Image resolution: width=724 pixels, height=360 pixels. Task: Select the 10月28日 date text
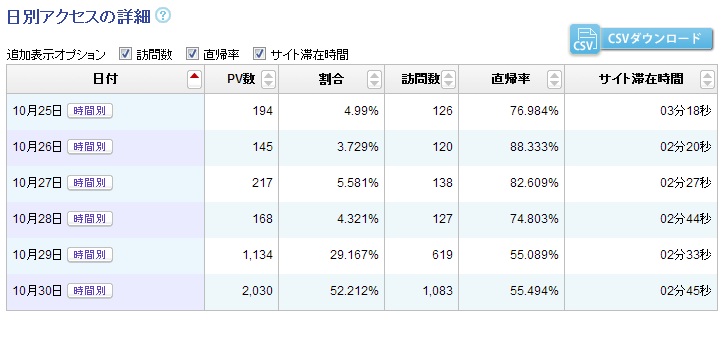37,218
